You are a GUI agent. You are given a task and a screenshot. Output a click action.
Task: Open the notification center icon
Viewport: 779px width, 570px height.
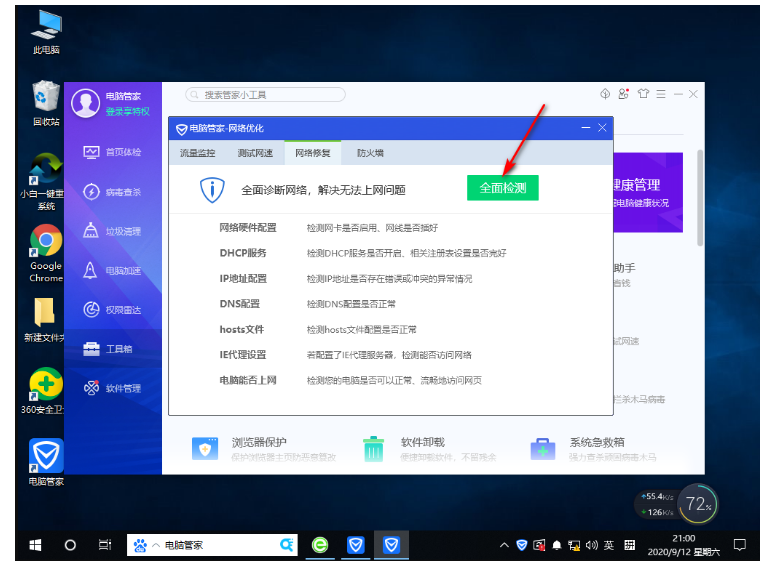tap(739, 545)
